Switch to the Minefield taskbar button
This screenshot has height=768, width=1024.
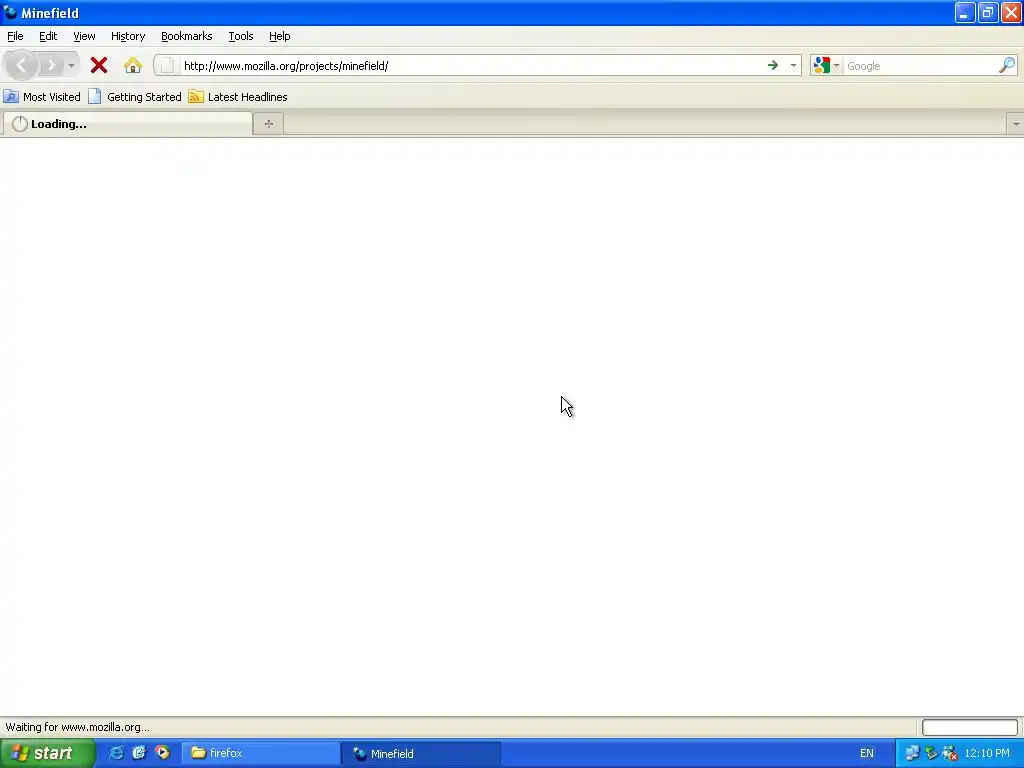[421, 754]
